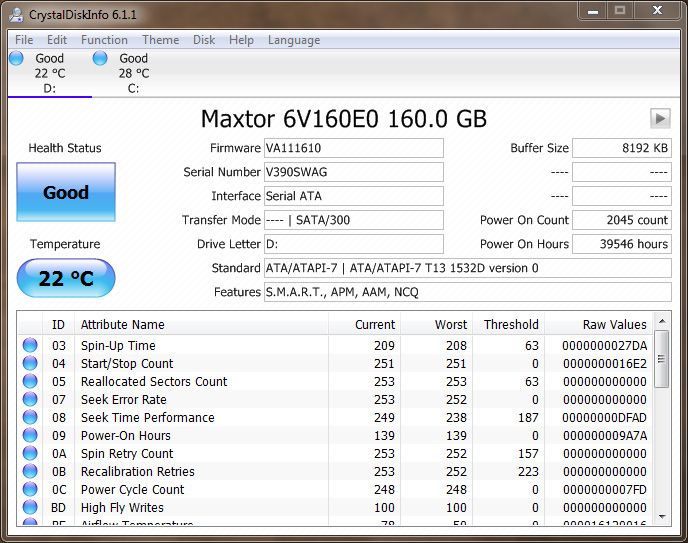
Task: Click status orb for Recalibration Retries
Action: tap(30, 471)
